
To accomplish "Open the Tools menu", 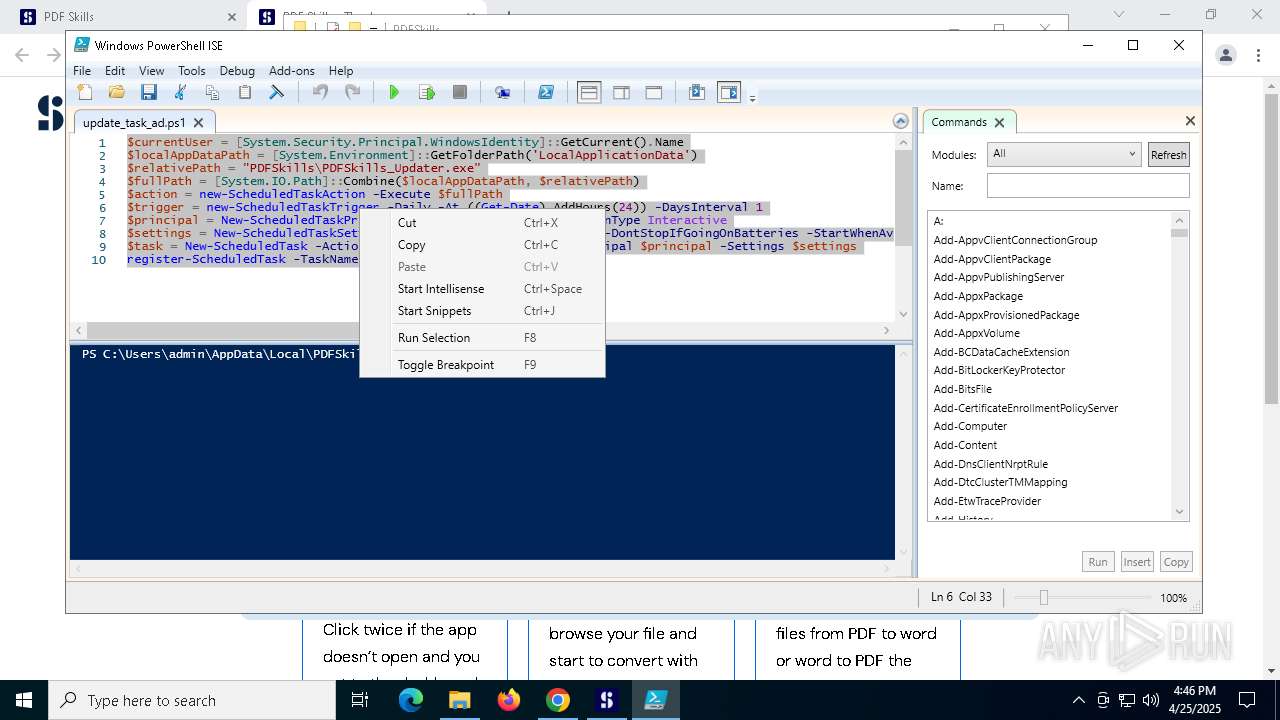I will point(192,71).
